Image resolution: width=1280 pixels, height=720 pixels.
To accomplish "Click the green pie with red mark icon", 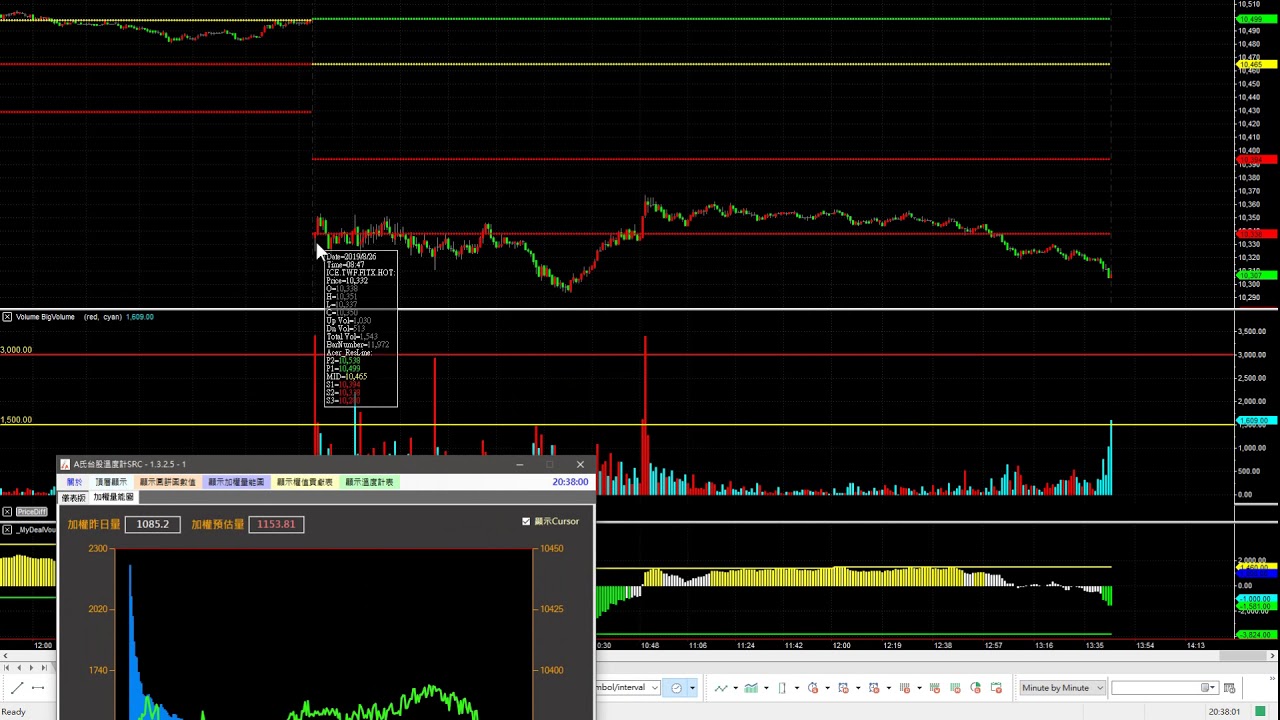I will [x=976, y=688].
